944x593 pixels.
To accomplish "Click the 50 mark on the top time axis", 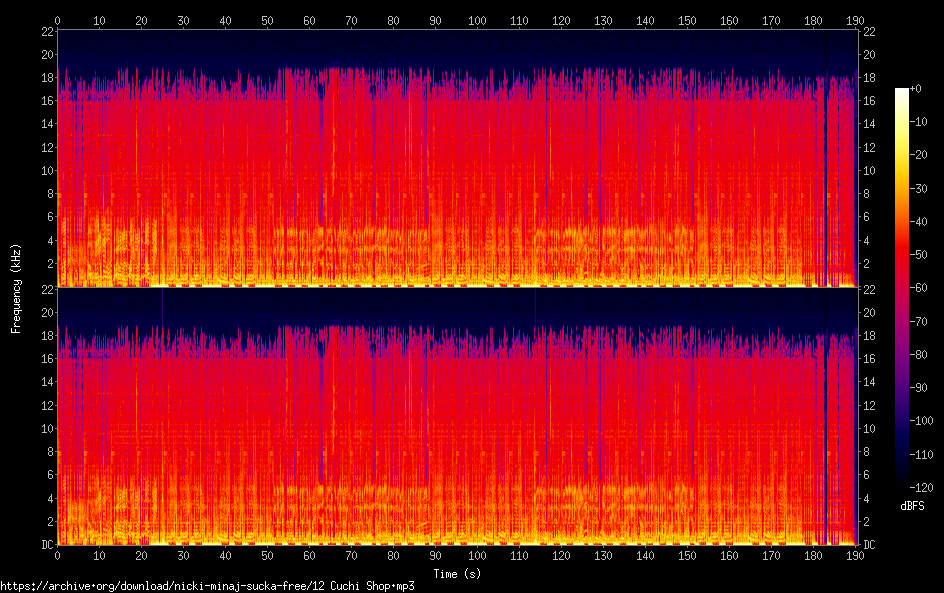I will click(267, 20).
